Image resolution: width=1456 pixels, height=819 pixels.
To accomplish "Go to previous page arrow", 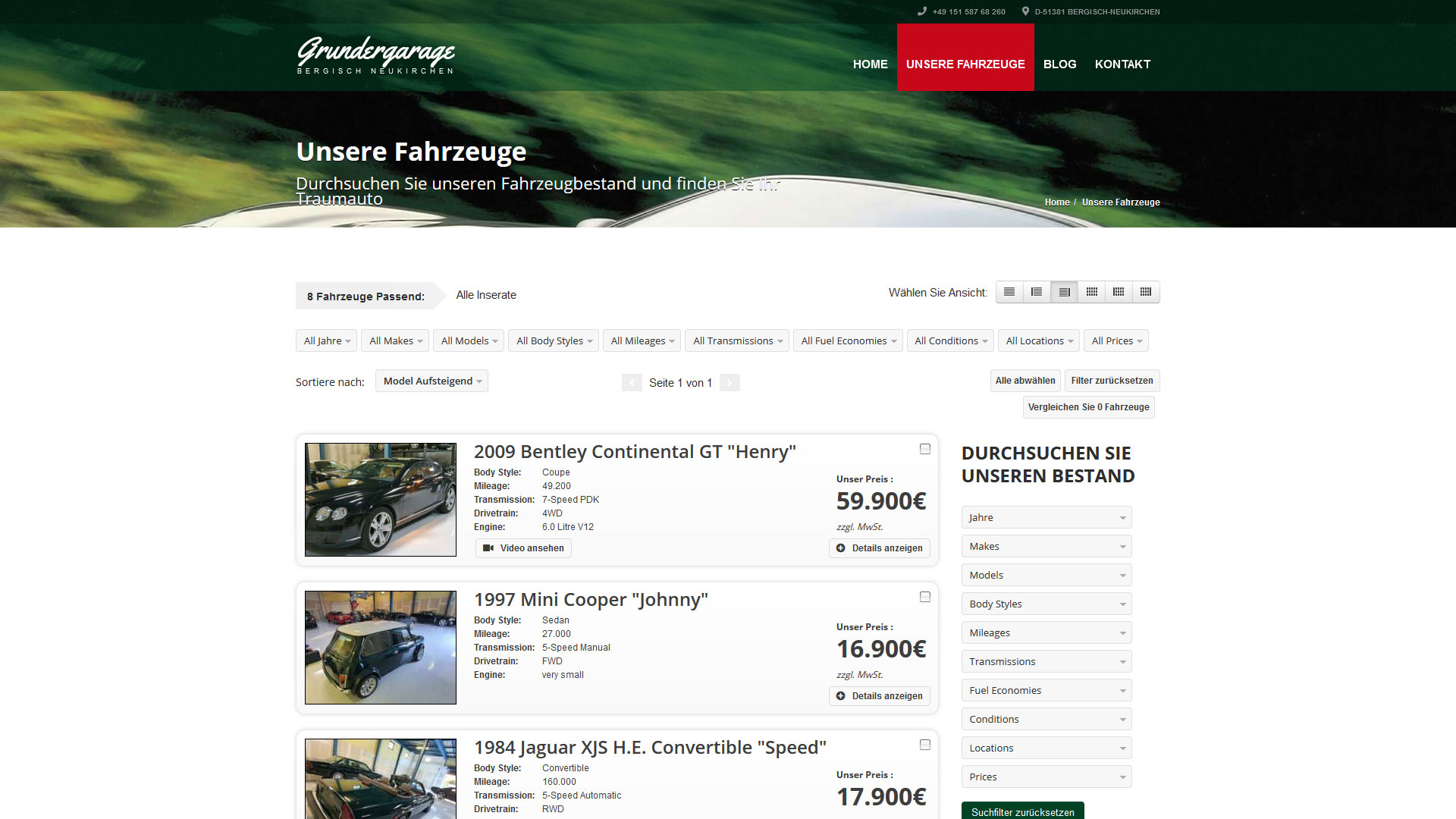I will [x=632, y=383].
